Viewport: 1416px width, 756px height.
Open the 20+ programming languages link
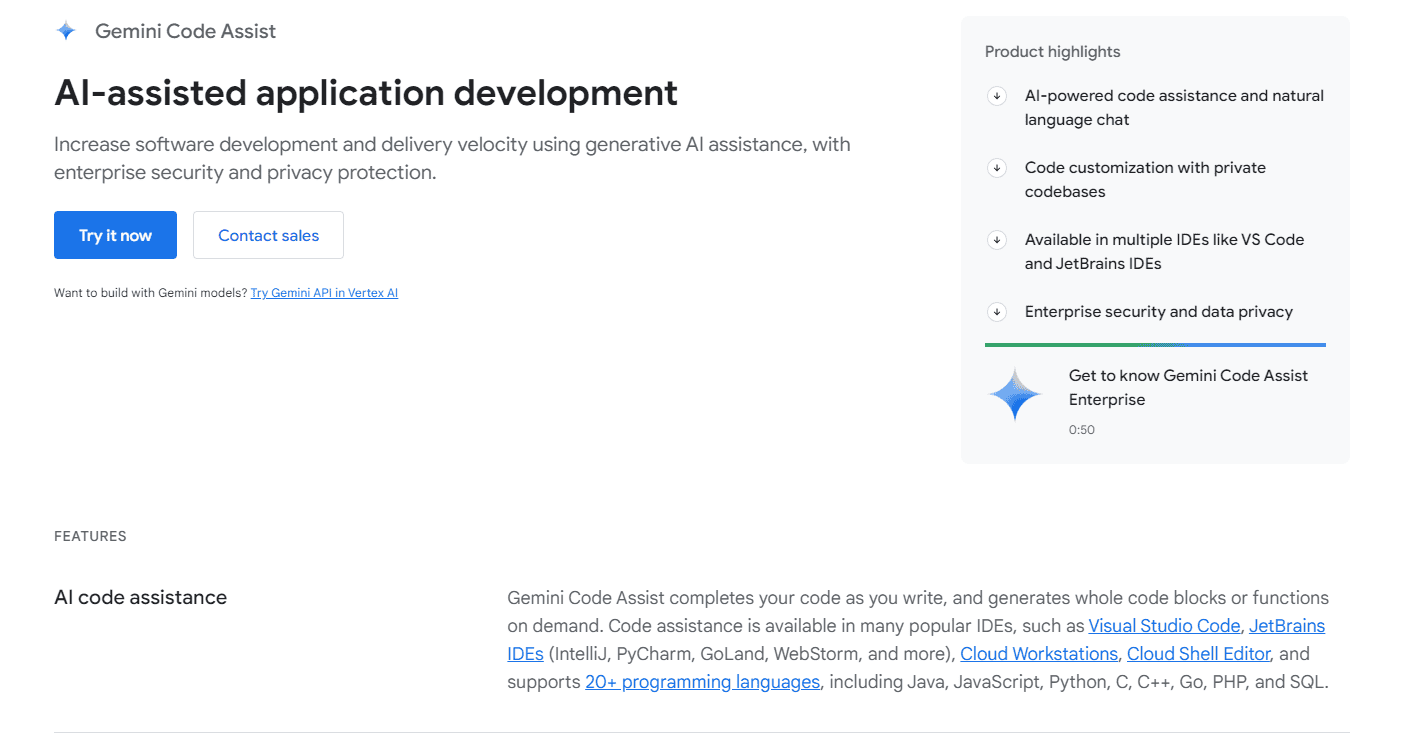(702, 682)
